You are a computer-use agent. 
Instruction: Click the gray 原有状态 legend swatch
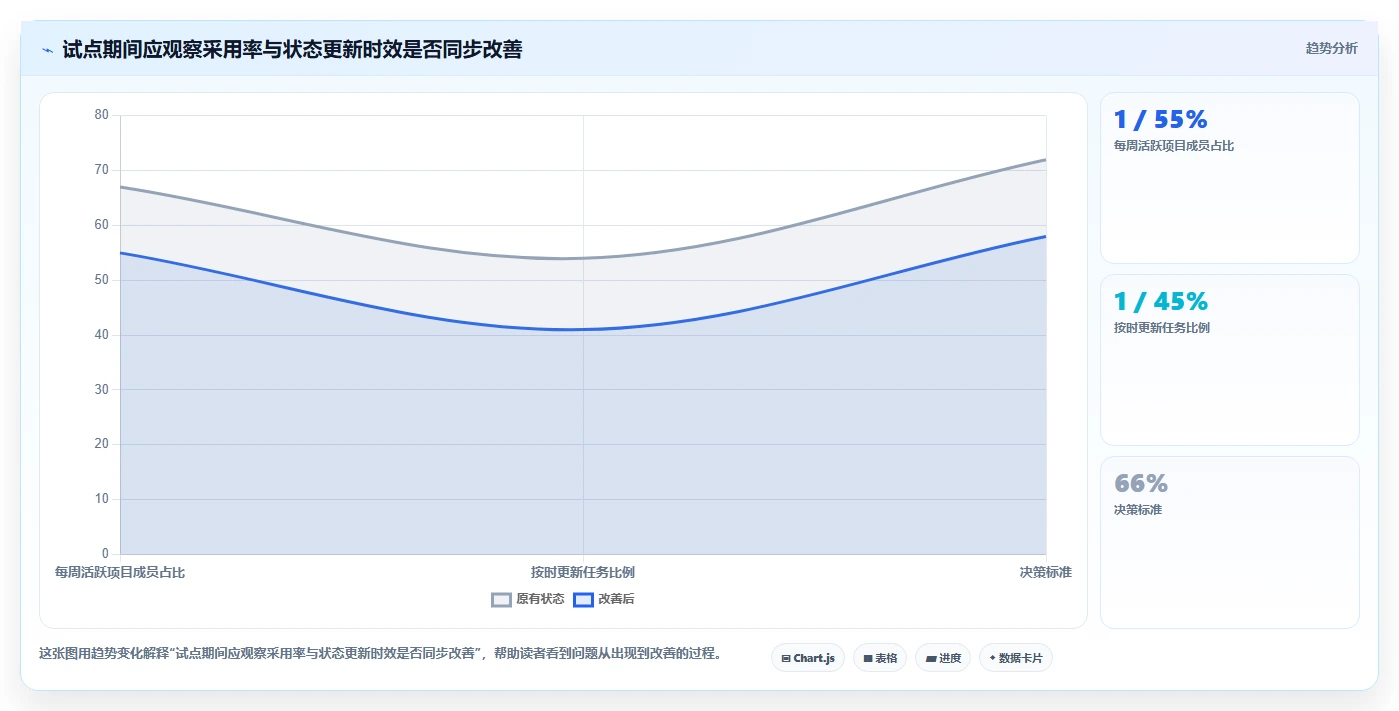click(x=501, y=600)
